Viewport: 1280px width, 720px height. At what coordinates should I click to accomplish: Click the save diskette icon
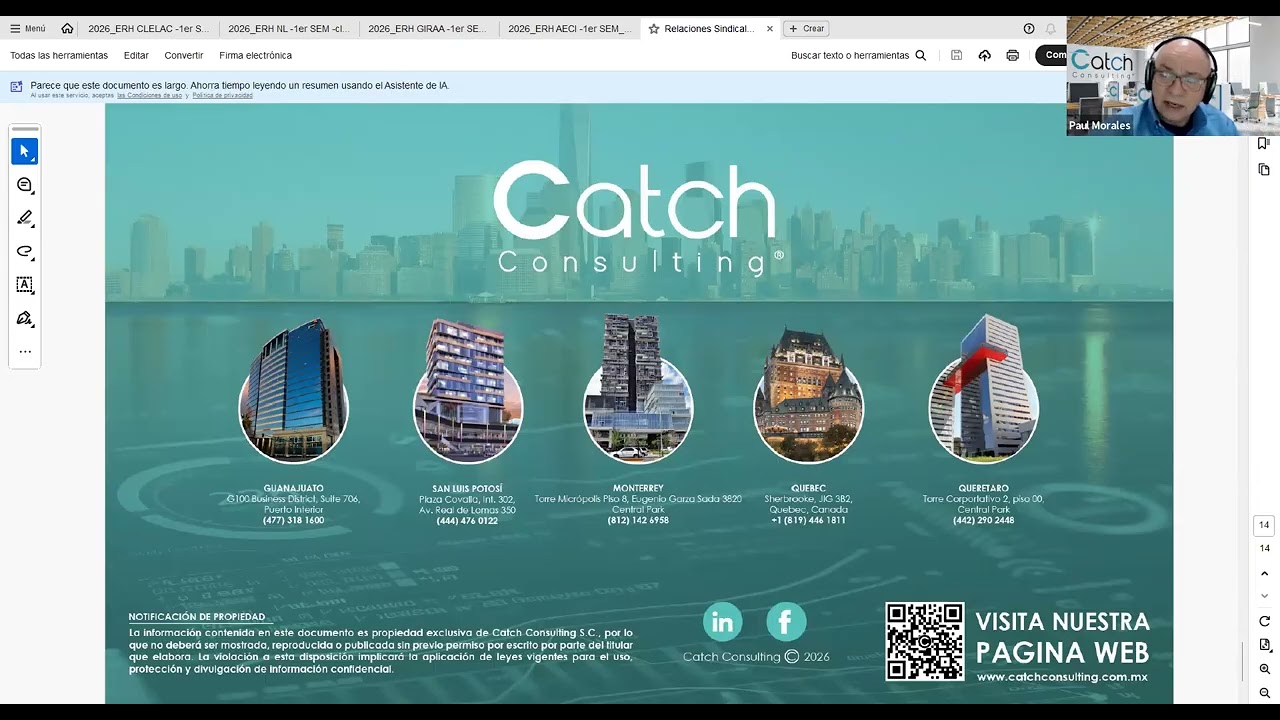coord(956,56)
